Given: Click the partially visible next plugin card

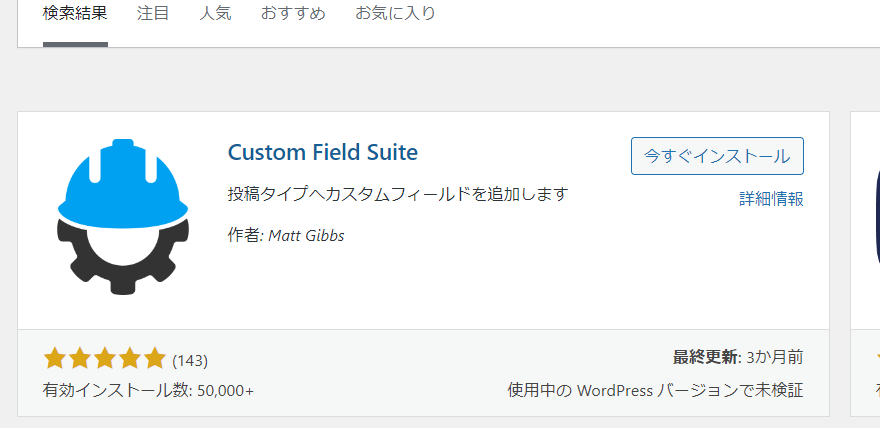Looking at the screenshot, I should pyautogui.click(x=865, y=264).
